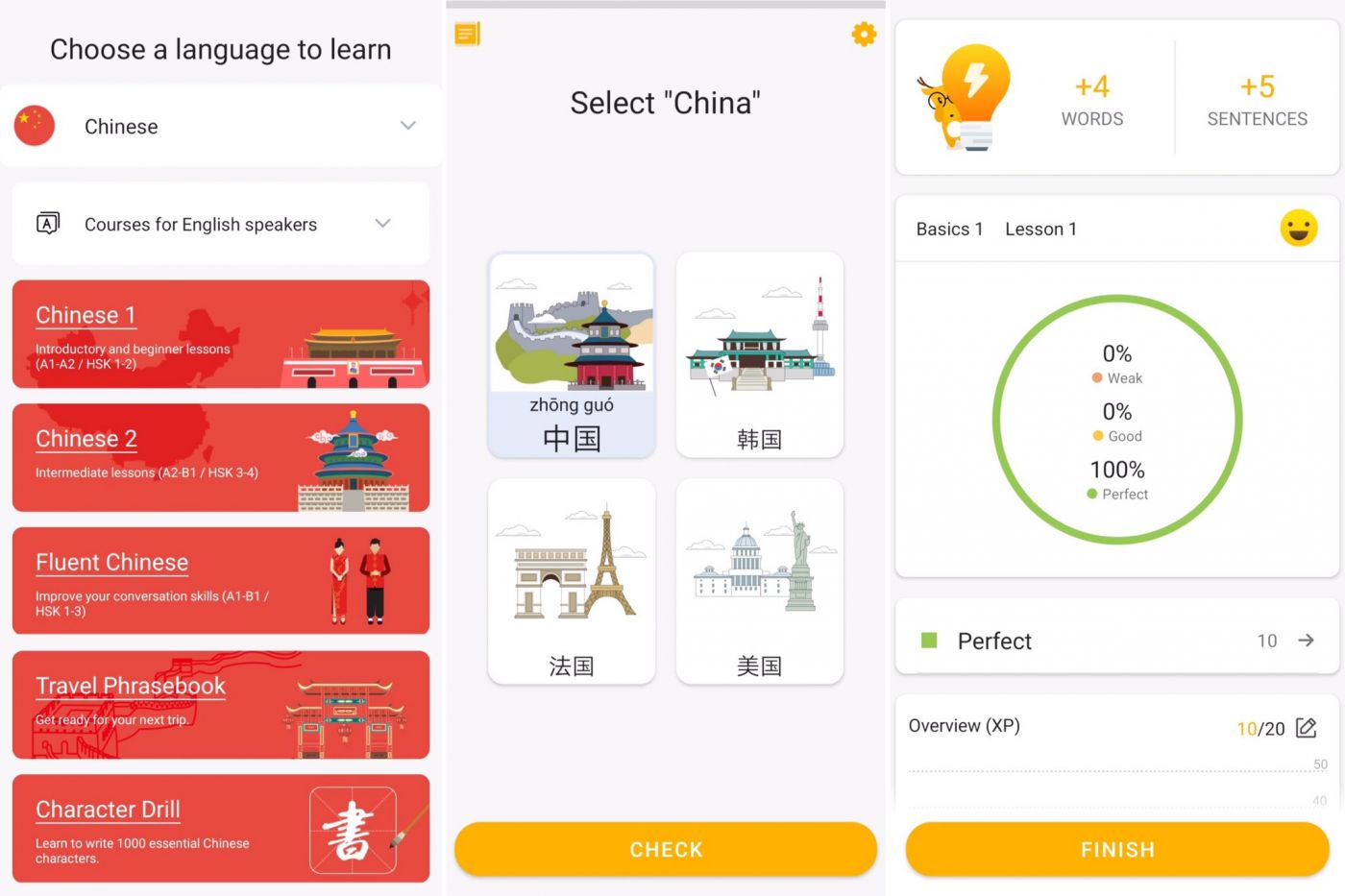
Task: Tap the Chinese flag icon
Action: [x=35, y=126]
